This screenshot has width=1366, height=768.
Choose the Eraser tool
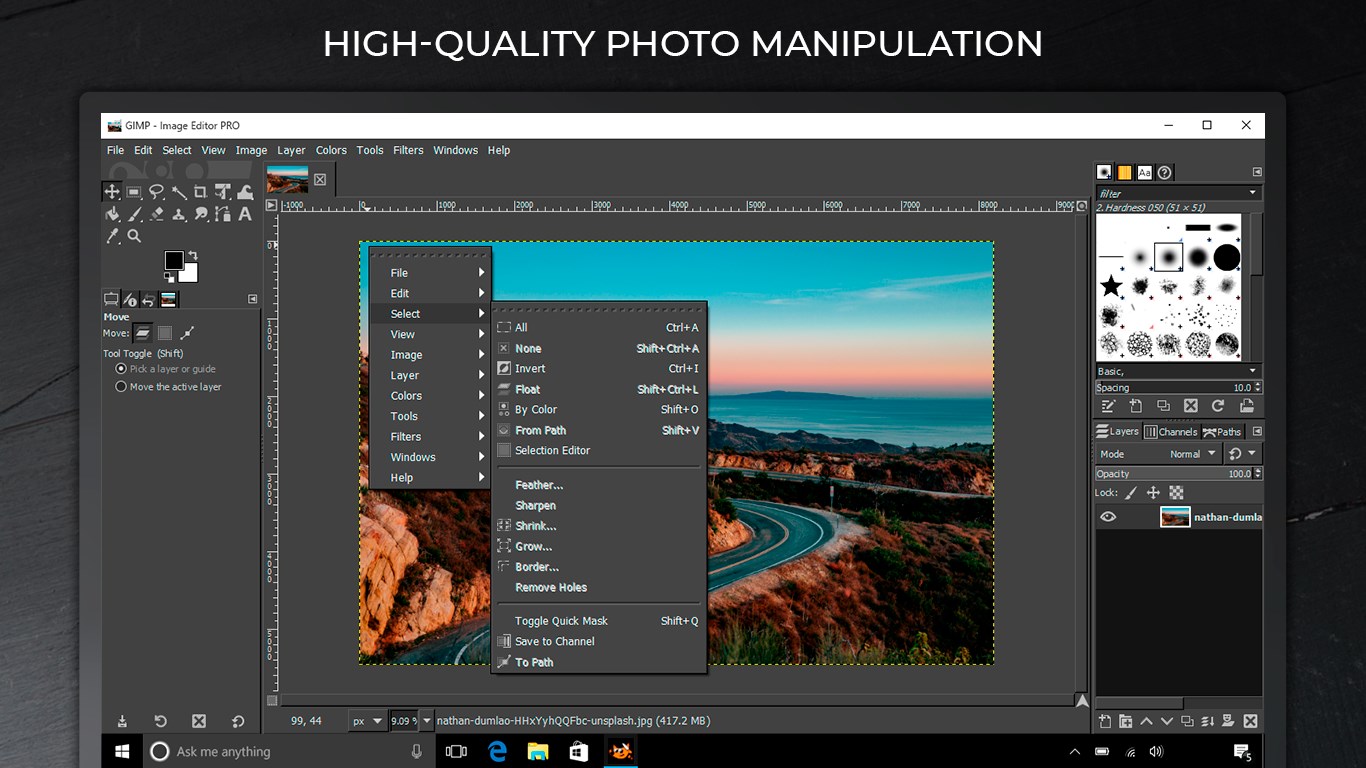[157, 214]
